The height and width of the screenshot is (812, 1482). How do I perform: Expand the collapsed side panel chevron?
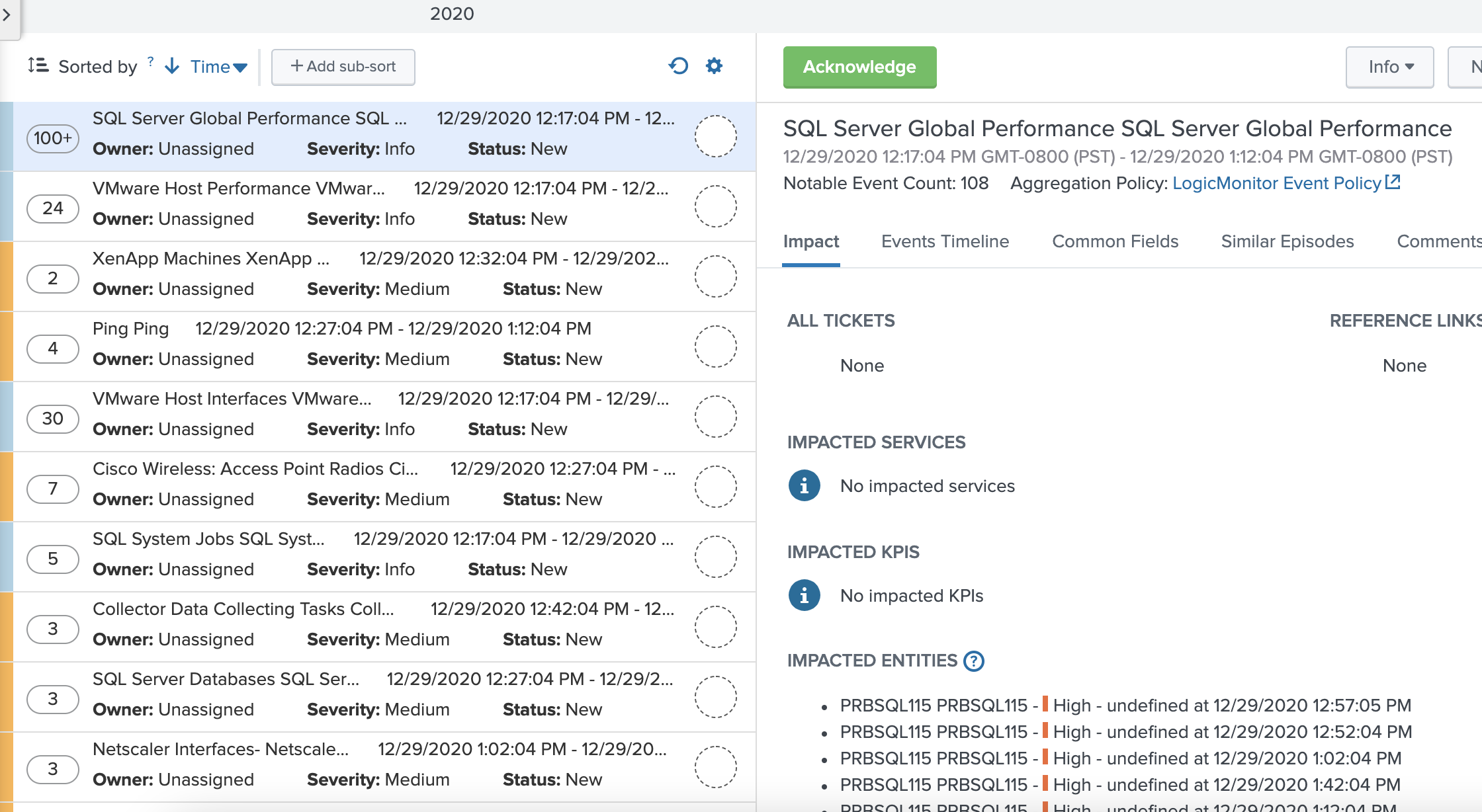coord(7,15)
